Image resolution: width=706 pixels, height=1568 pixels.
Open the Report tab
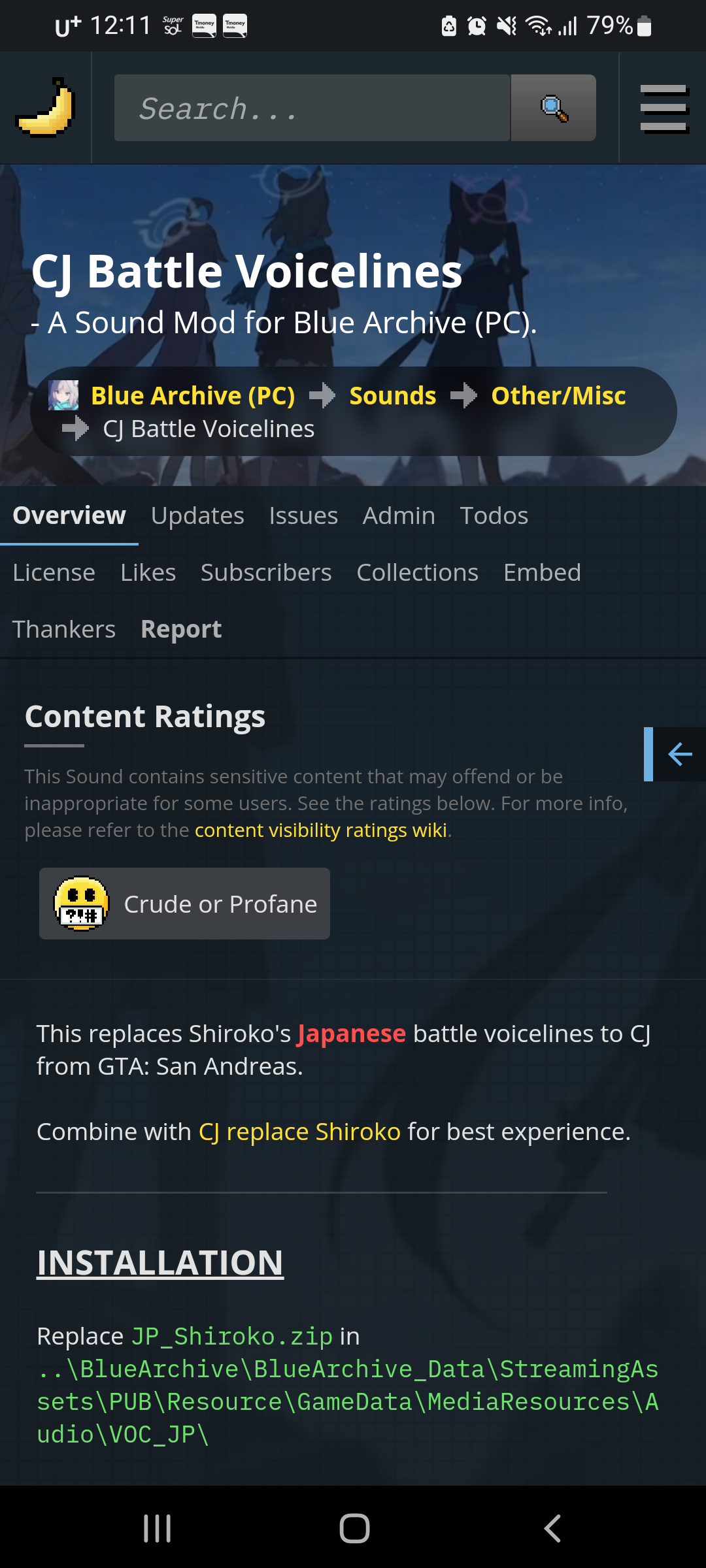[x=181, y=629]
